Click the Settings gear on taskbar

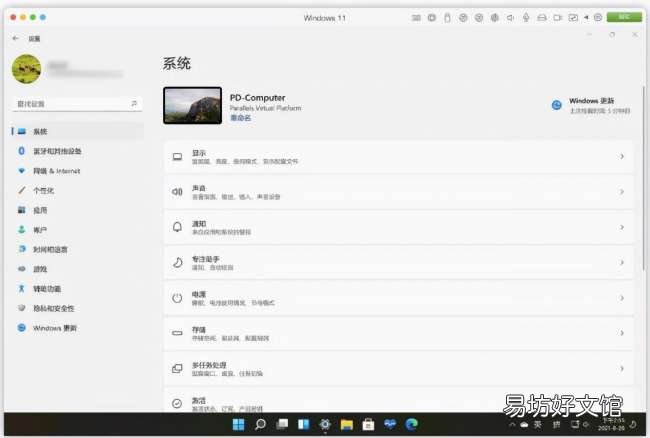click(325, 424)
